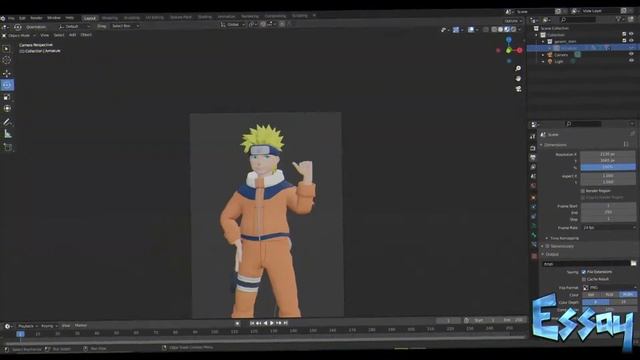Open View Layer properties tab

point(533,167)
